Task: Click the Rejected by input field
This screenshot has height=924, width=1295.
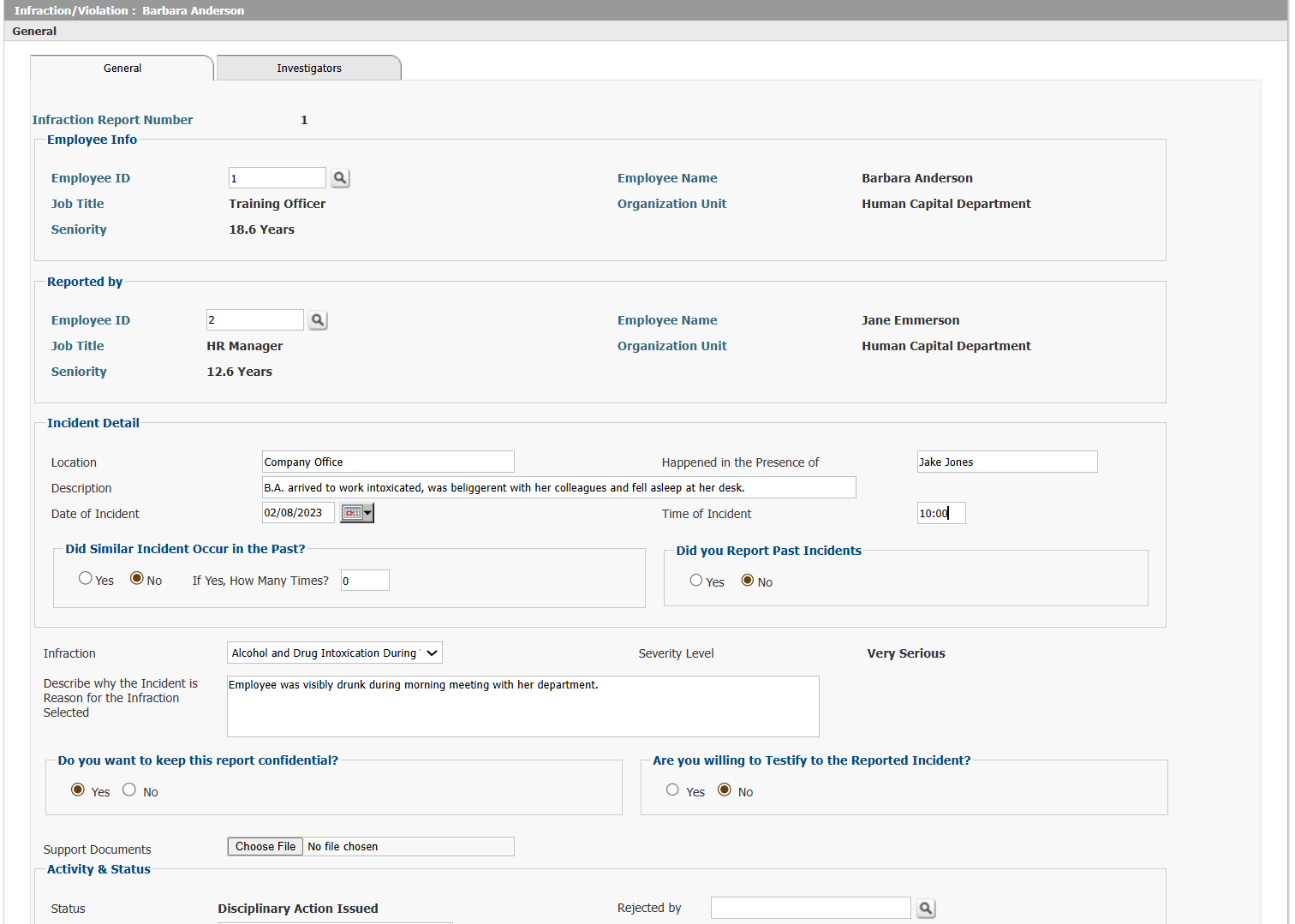Action: [811, 908]
